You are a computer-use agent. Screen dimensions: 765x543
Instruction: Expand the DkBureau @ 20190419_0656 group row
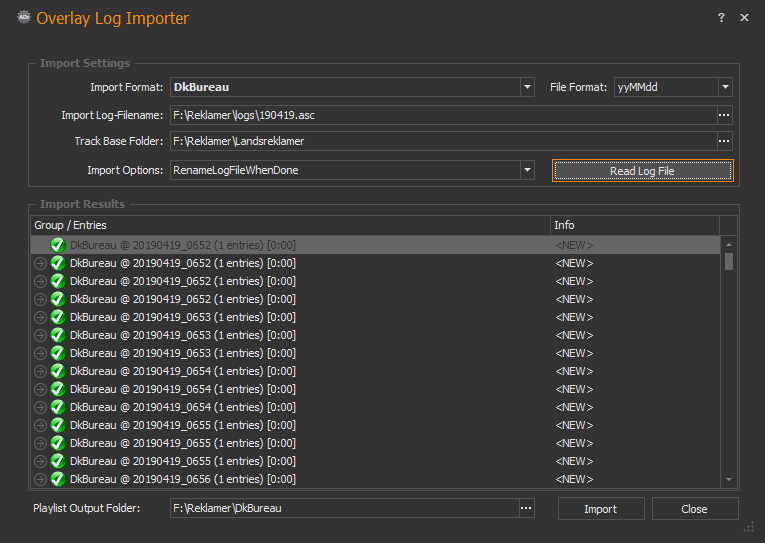40,480
